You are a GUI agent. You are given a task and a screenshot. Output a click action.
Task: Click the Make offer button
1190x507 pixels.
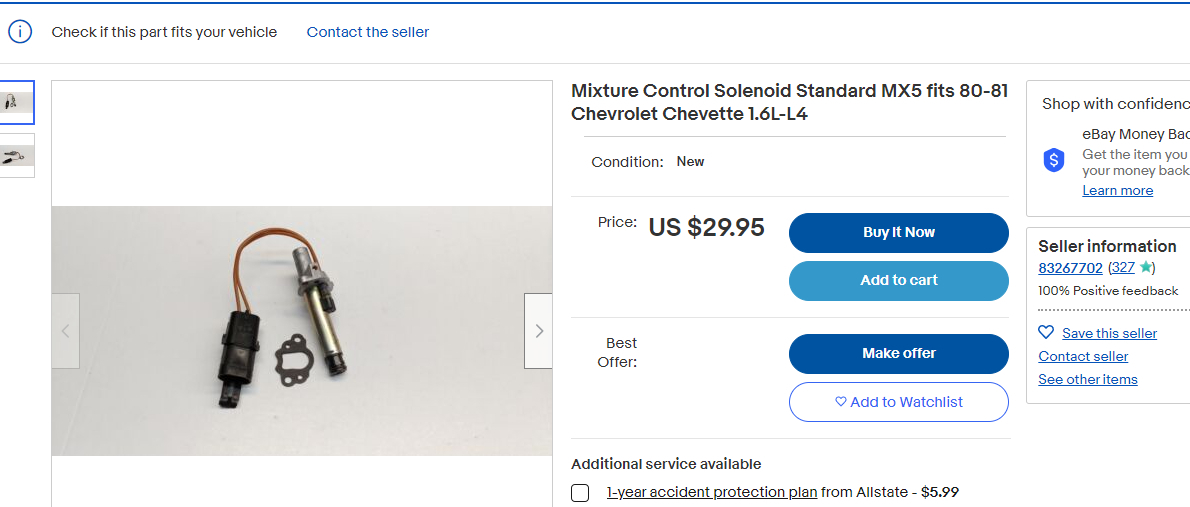(x=898, y=354)
